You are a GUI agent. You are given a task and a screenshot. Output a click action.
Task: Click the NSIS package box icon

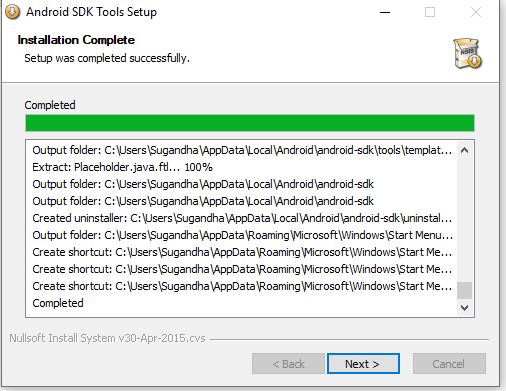click(467, 53)
